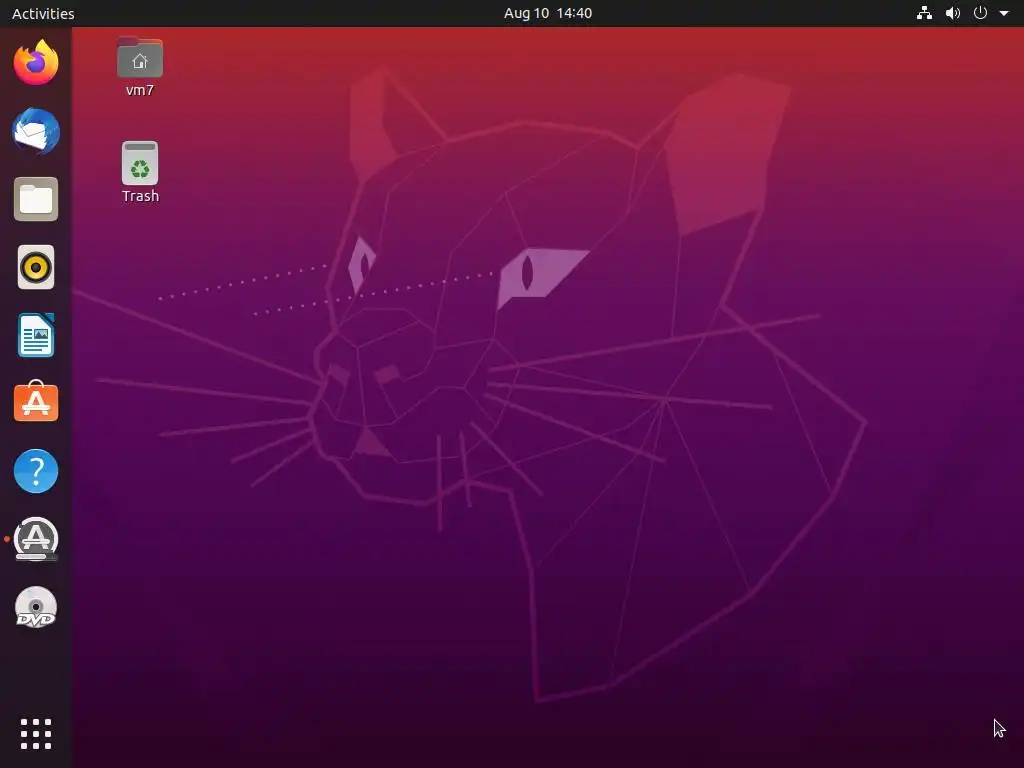Open the Activities overview

coord(43,13)
